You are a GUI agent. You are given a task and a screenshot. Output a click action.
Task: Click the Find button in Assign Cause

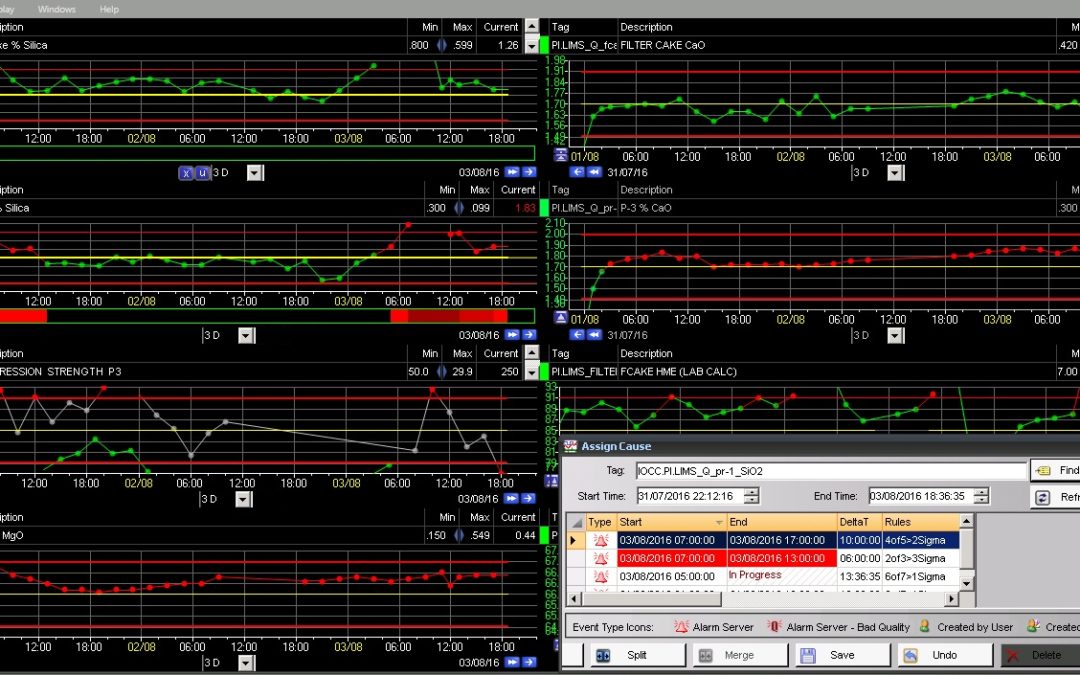point(1055,470)
